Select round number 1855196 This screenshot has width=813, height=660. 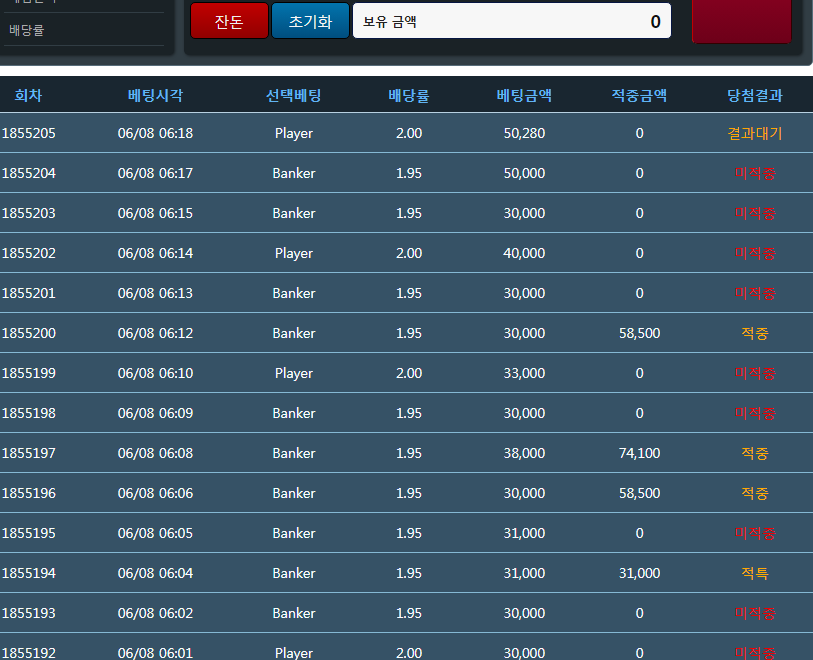[x=29, y=493]
